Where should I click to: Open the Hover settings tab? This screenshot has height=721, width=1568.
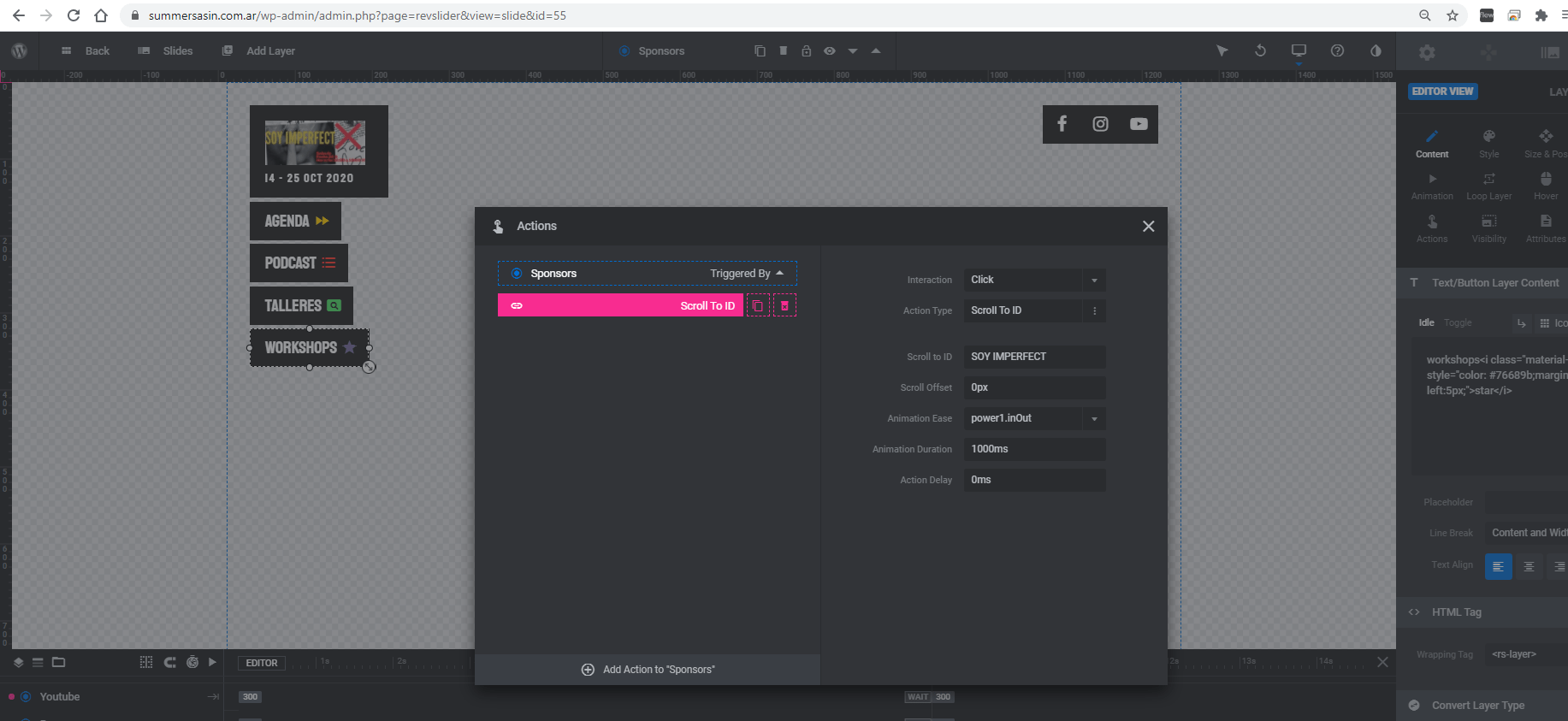point(1546,186)
